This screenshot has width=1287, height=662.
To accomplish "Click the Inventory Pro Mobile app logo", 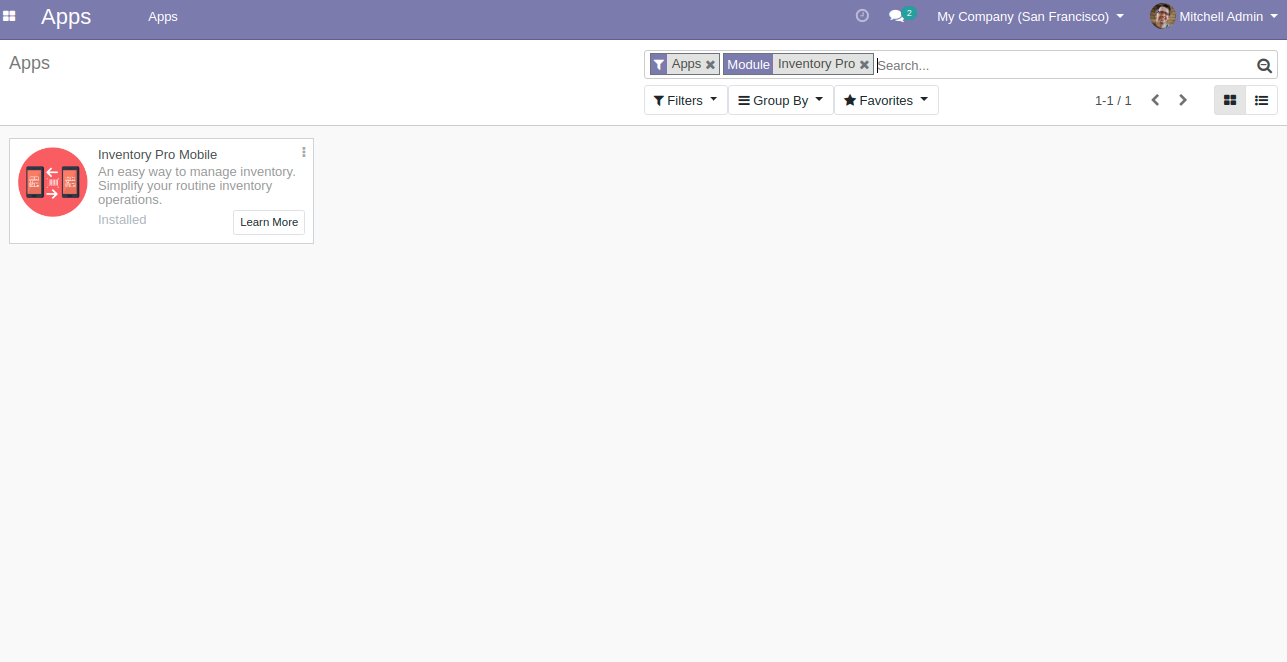I will (52, 182).
